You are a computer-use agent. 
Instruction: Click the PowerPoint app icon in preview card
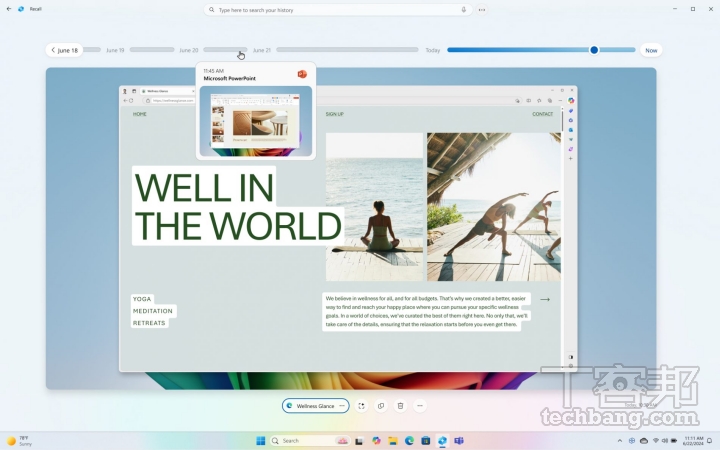pyautogui.click(x=302, y=74)
